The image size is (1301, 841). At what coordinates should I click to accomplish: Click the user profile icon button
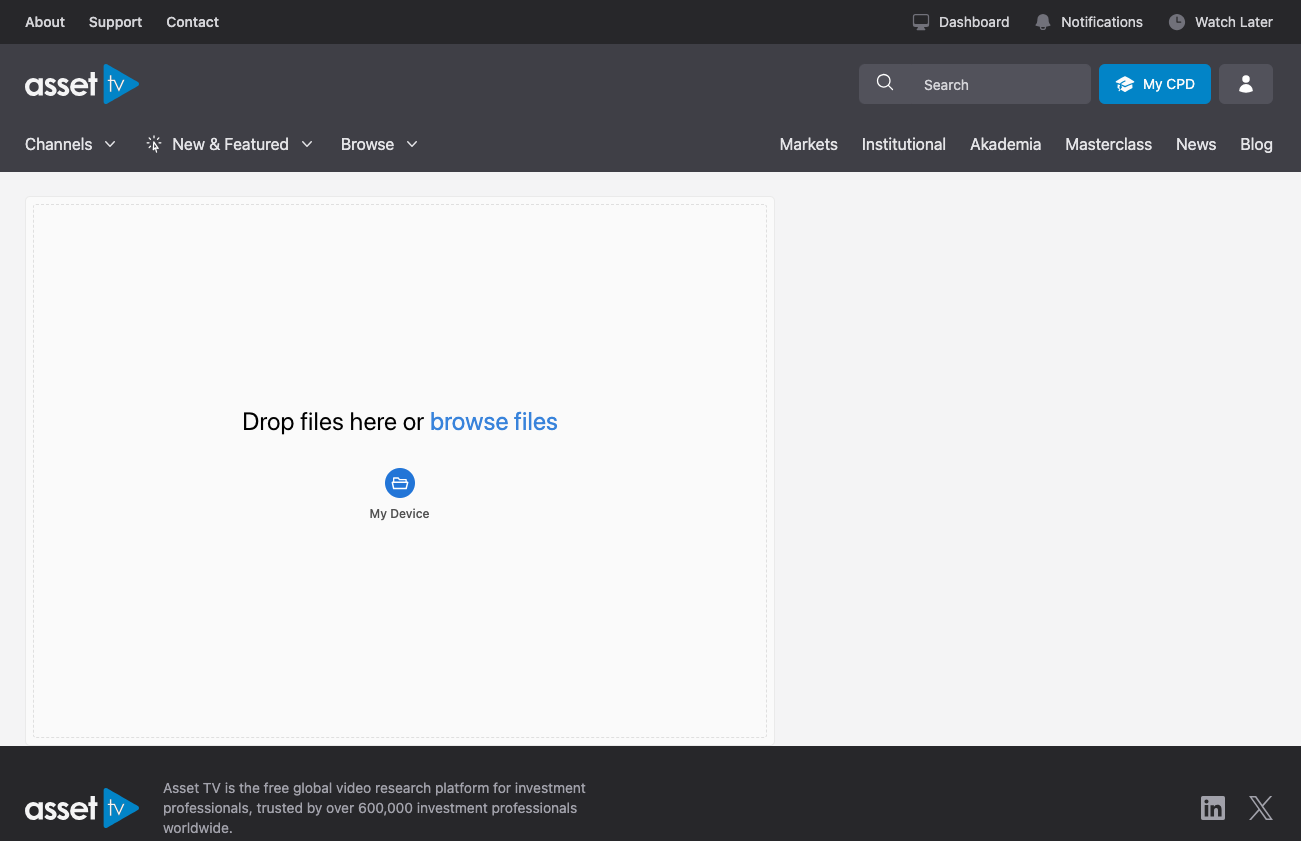point(1245,85)
